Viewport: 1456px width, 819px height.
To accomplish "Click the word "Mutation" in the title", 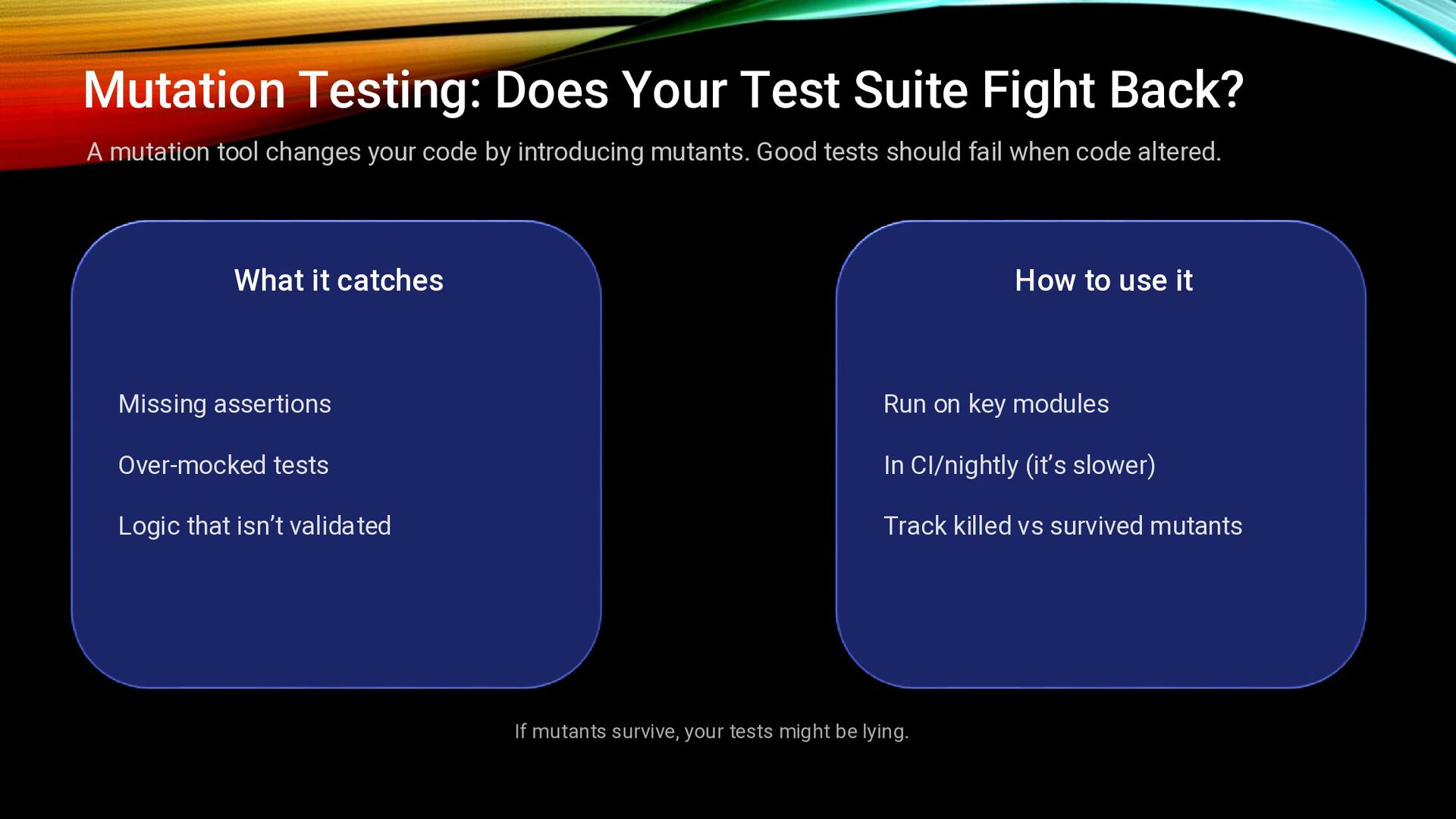I will coord(184,90).
